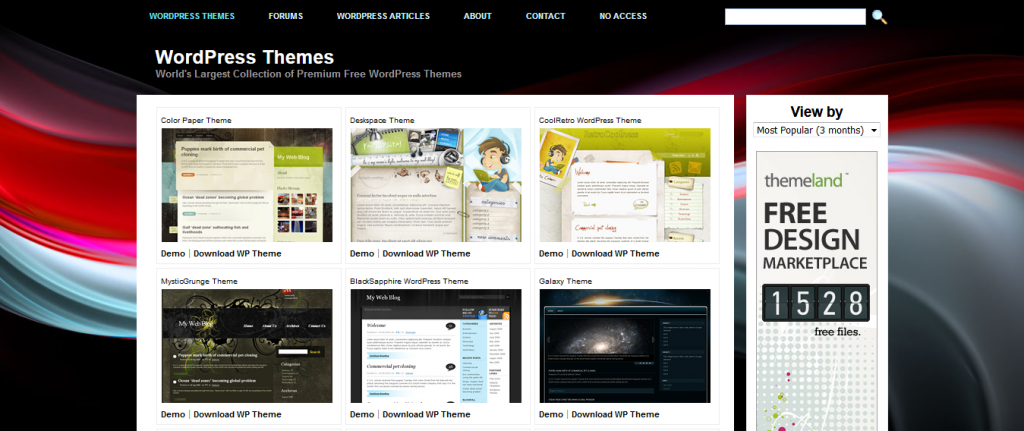Image resolution: width=1024 pixels, height=431 pixels.
Task: Click the CoolRetro theme thumbnail
Action: point(625,185)
